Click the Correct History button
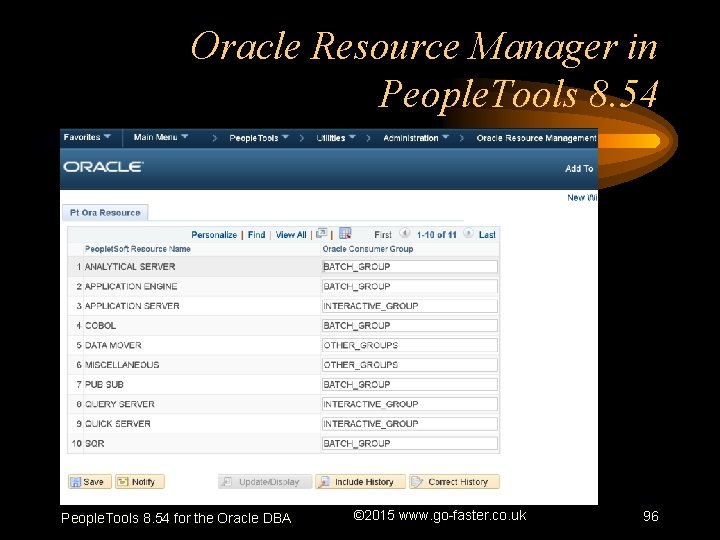This screenshot has height=540, width=720. 455,482
